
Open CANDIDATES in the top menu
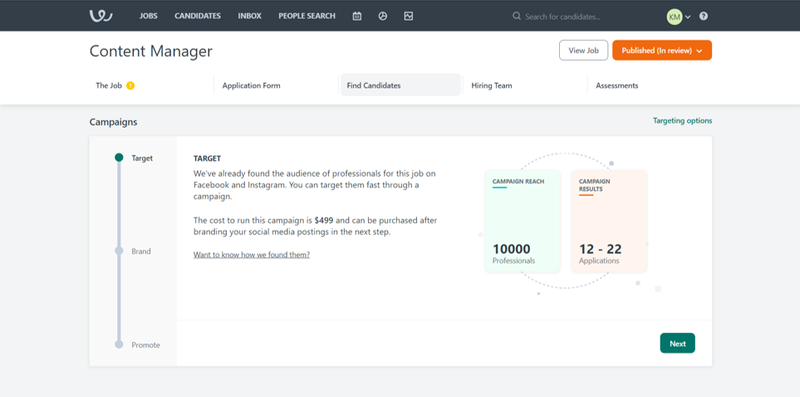197,16
